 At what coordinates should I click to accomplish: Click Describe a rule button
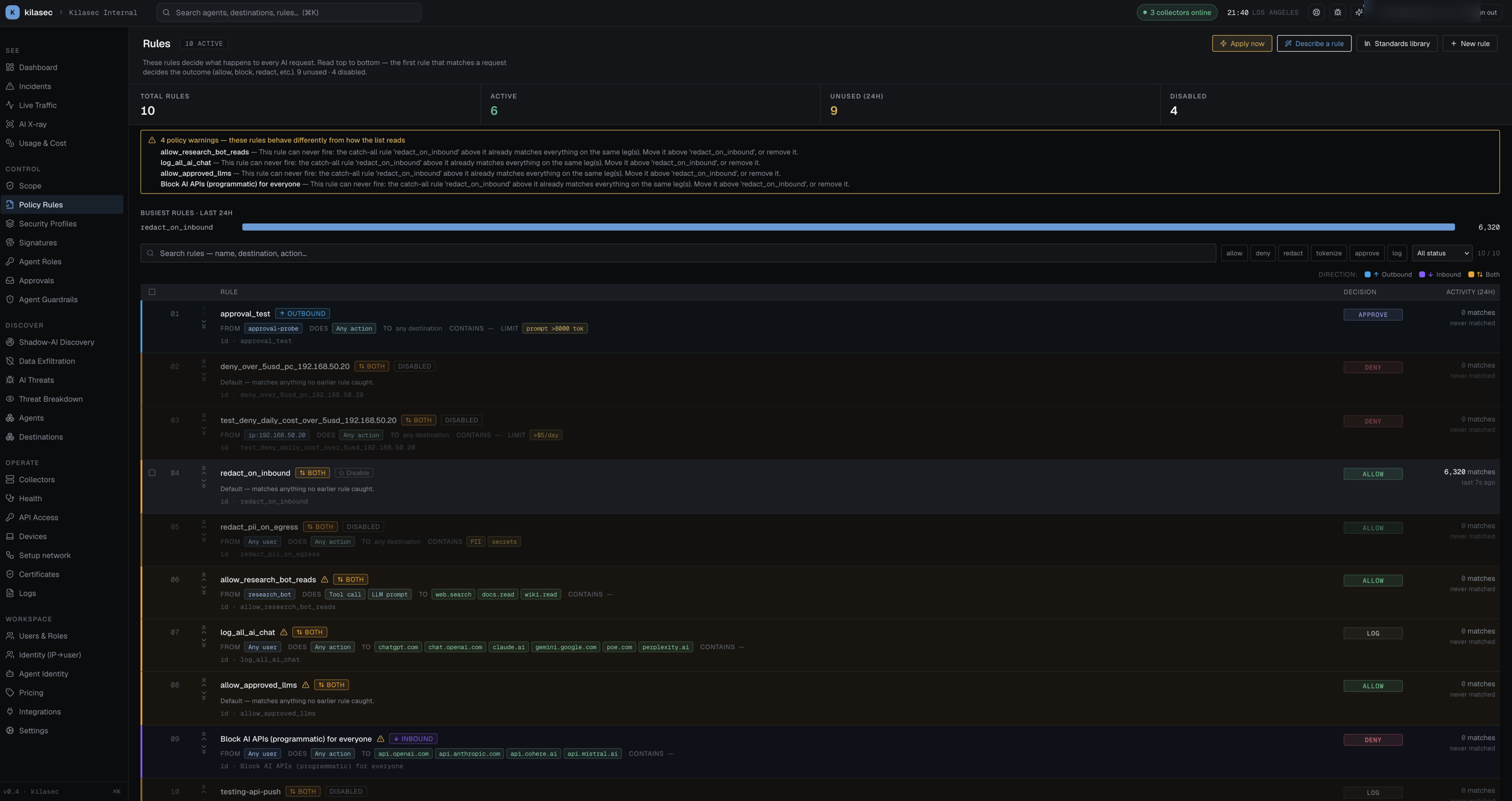[1314, 43]
